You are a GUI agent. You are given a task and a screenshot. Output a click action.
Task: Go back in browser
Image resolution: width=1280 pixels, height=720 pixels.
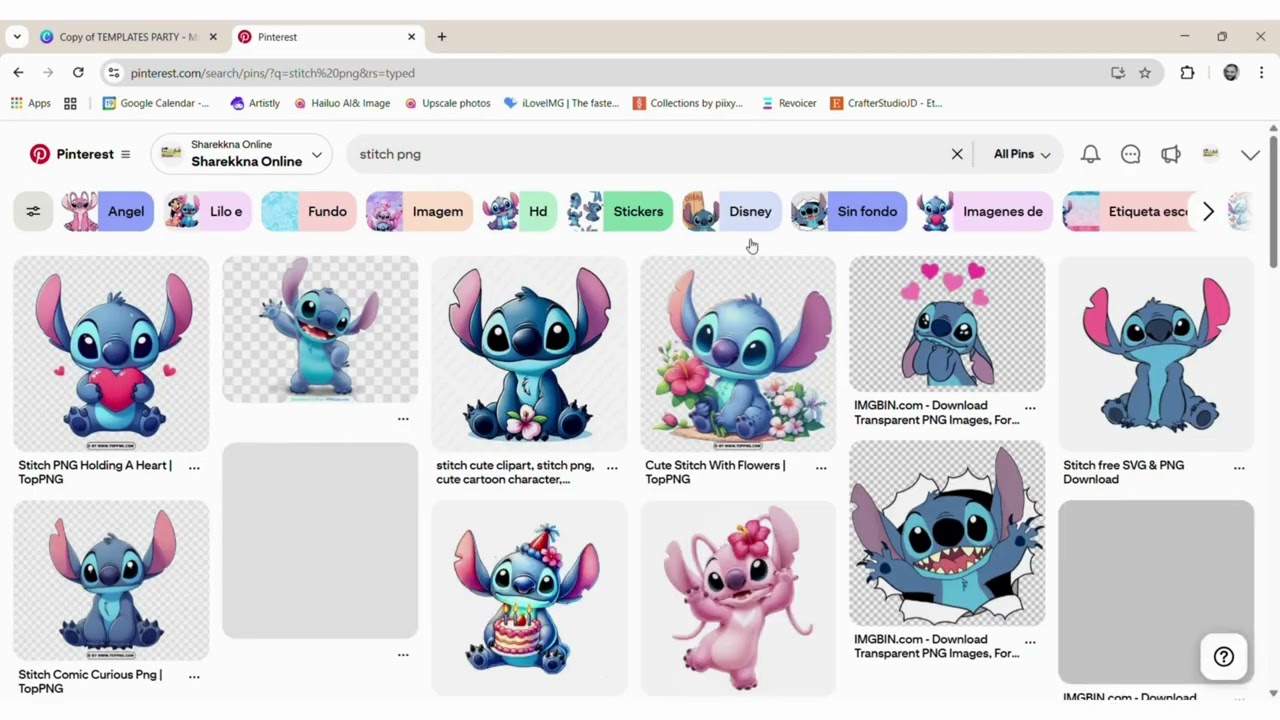(x=18, y=72)
